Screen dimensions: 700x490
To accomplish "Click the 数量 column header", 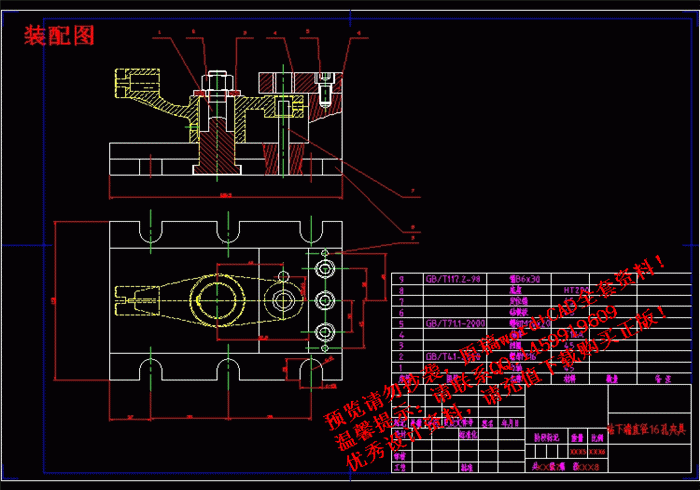I will (612, 379).
